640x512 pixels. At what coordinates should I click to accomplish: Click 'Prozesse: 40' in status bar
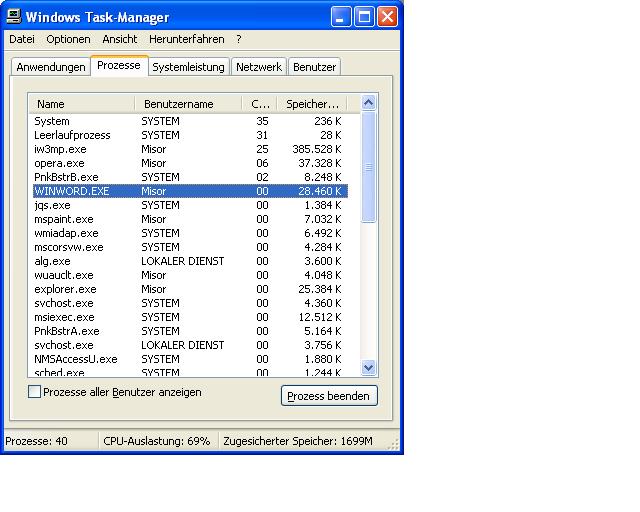click(36, 441)
